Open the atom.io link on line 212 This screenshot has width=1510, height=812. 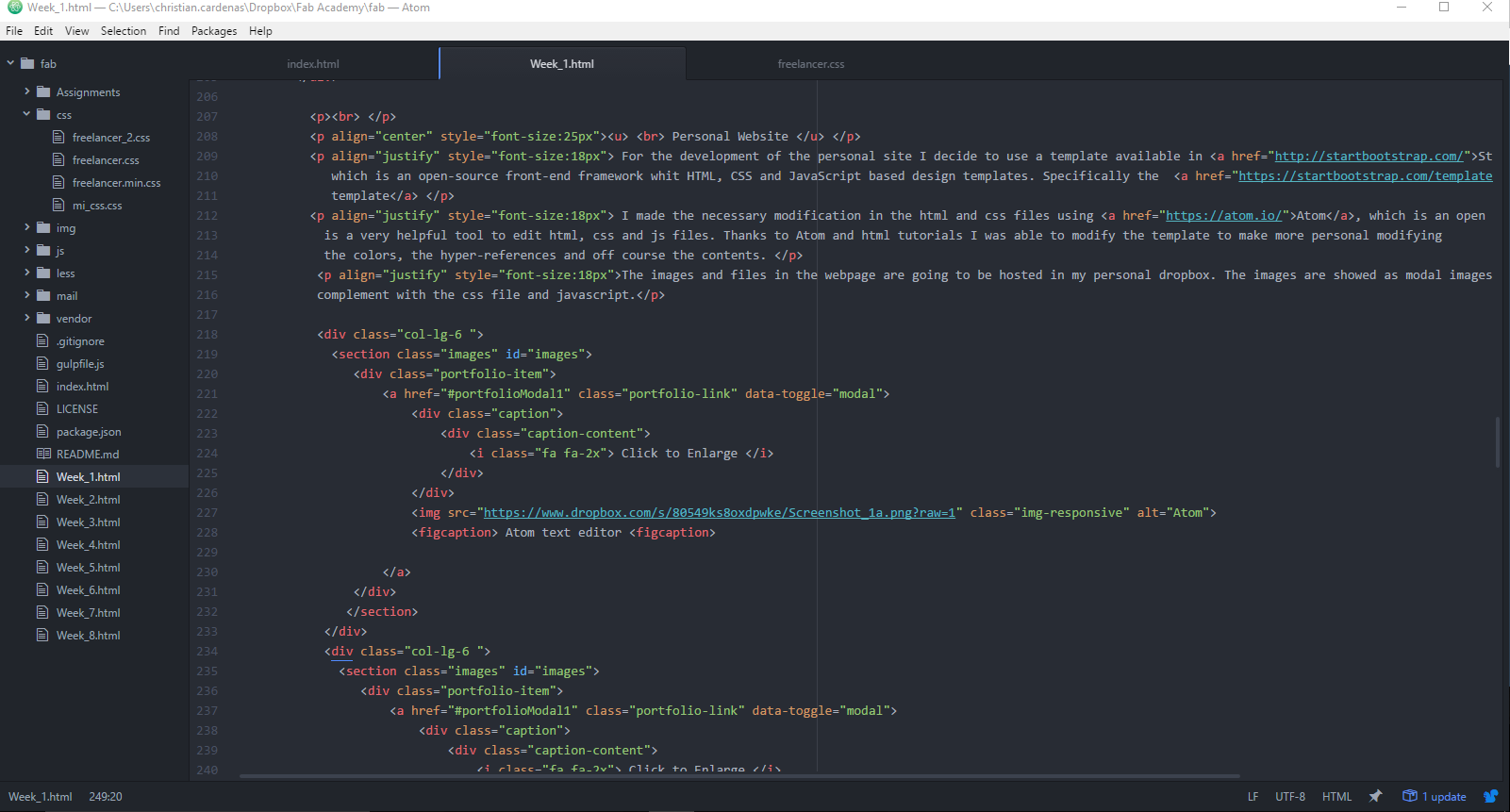pos(1224,216)
